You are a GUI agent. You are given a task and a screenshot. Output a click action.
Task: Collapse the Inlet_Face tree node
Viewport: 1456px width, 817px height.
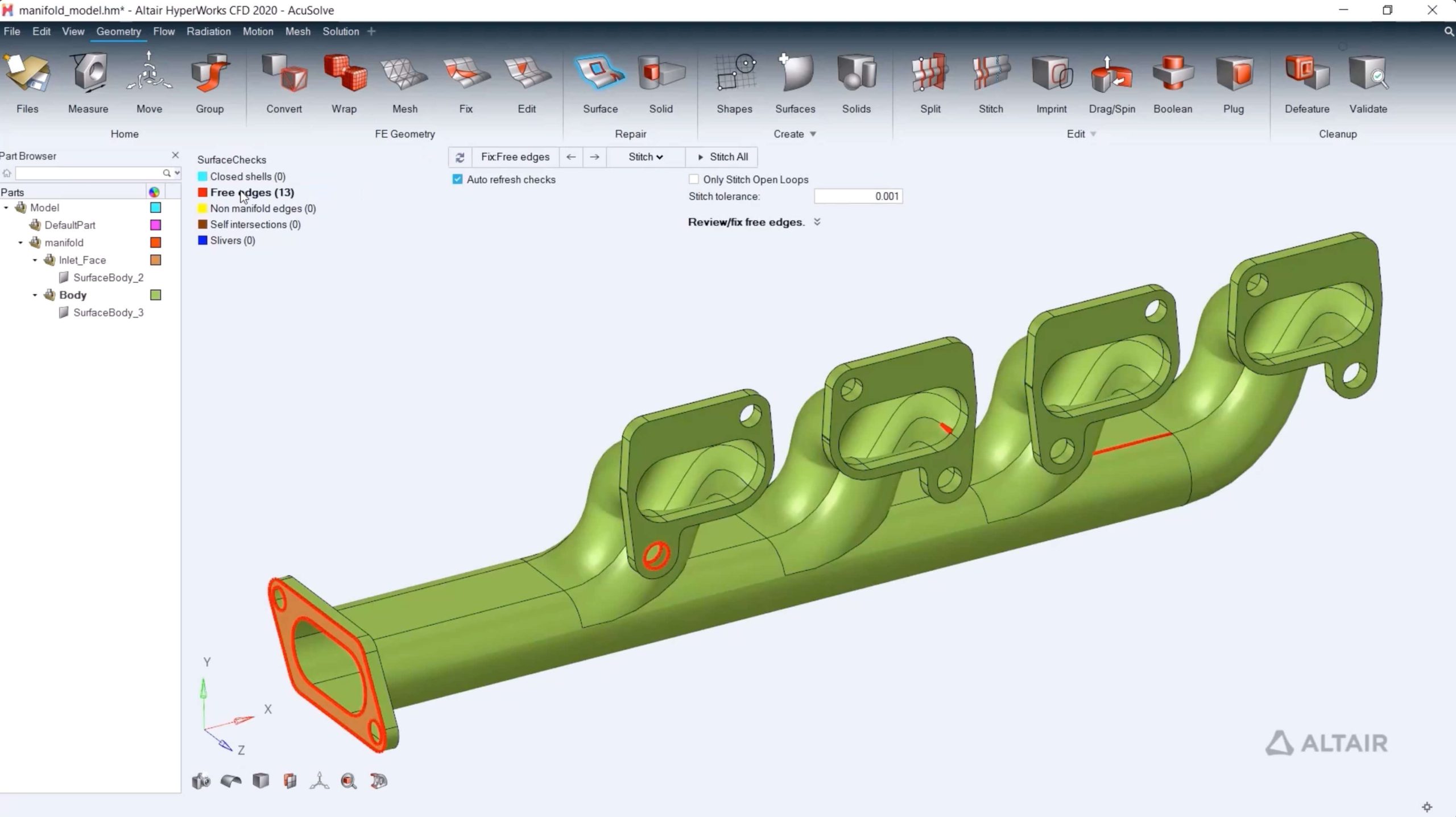[x=35, y=260]
